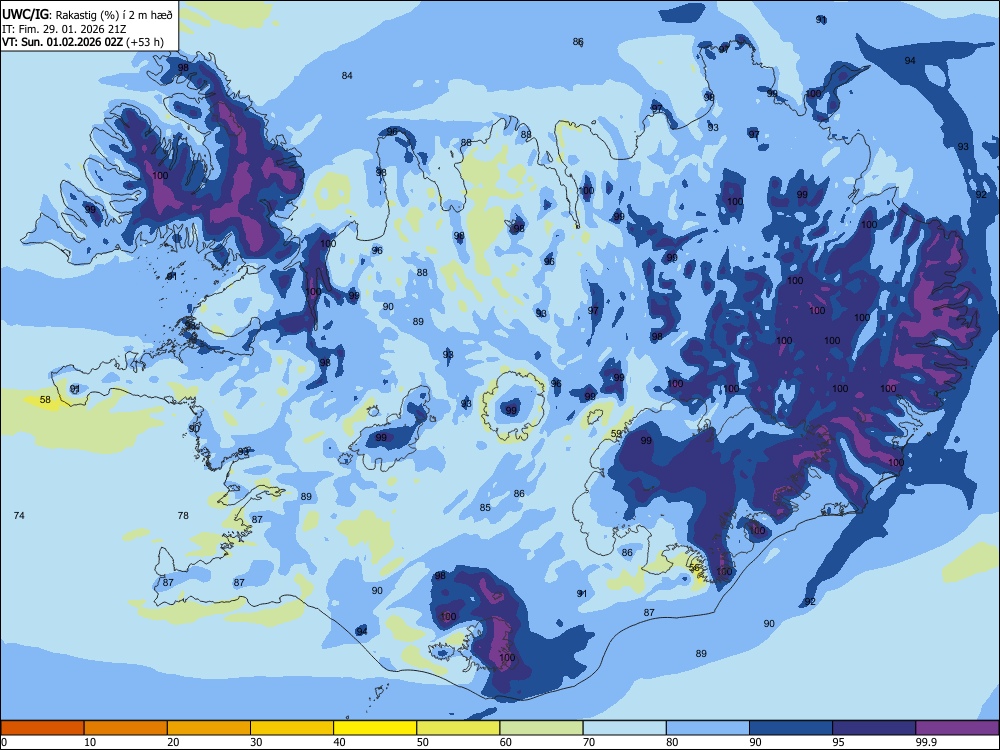Click the humidity value 56 on the map
Image resolution: width=1000 pixels, height=750 pixels.
pyautogui.click(x=695, y=567)
